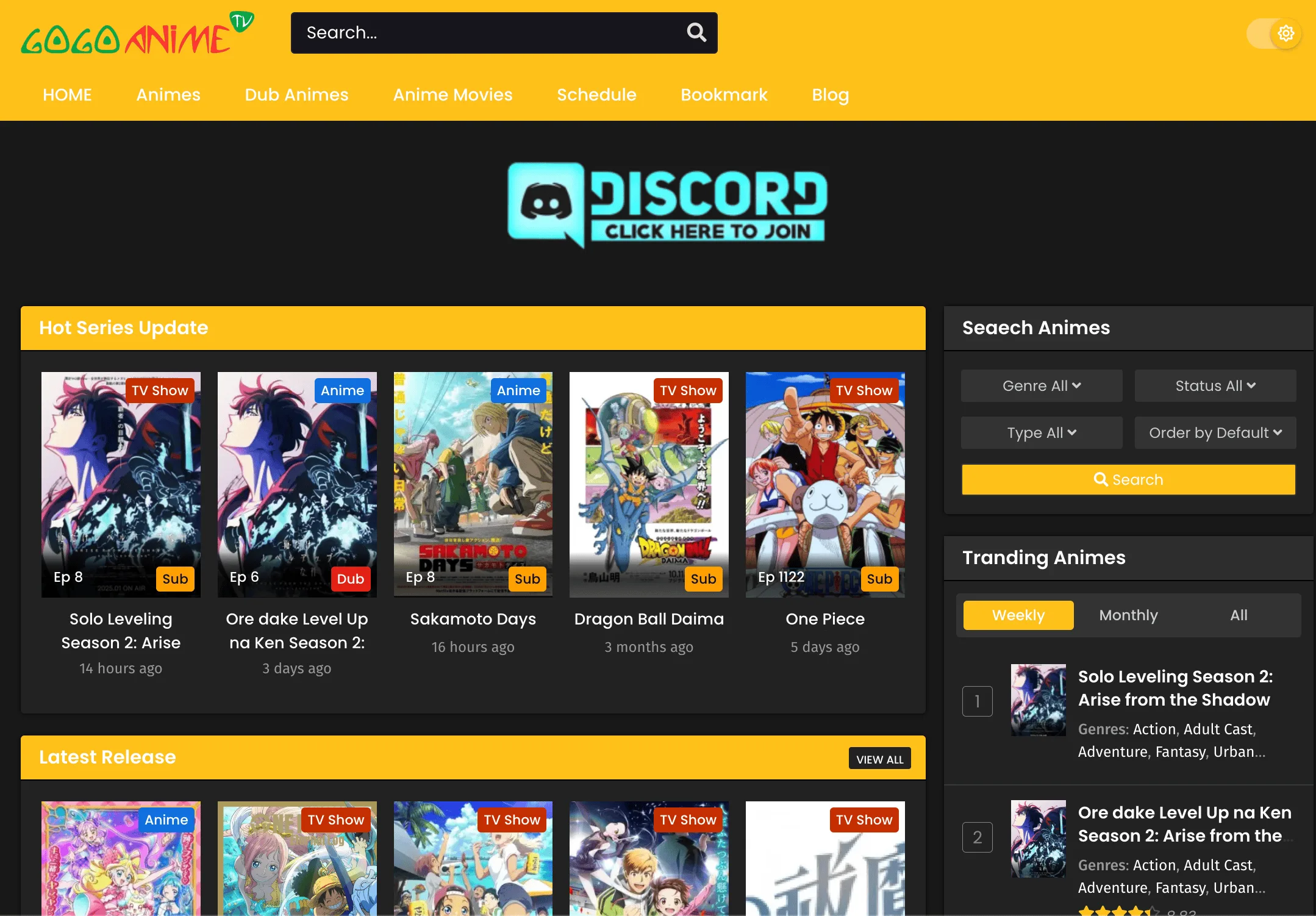1316x916 pixels.
Task: Go to the Schedule menu item
Action: (x=596, y=95)
